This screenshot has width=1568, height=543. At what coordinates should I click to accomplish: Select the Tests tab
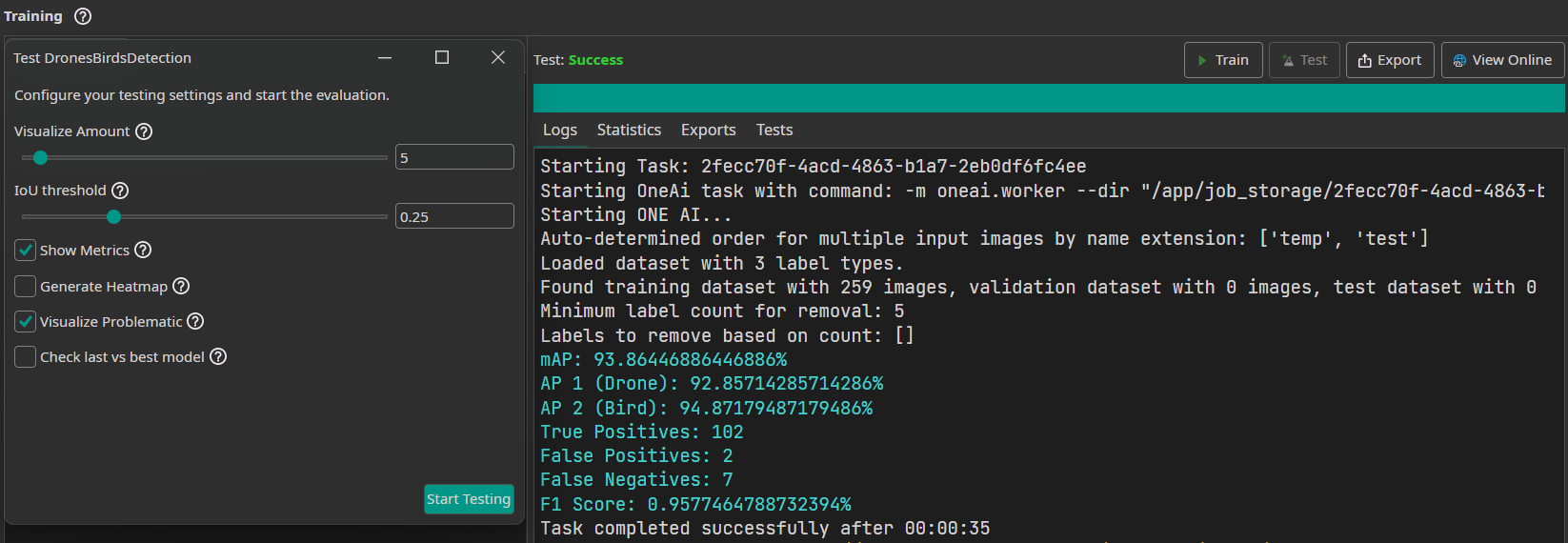point(774,130)
